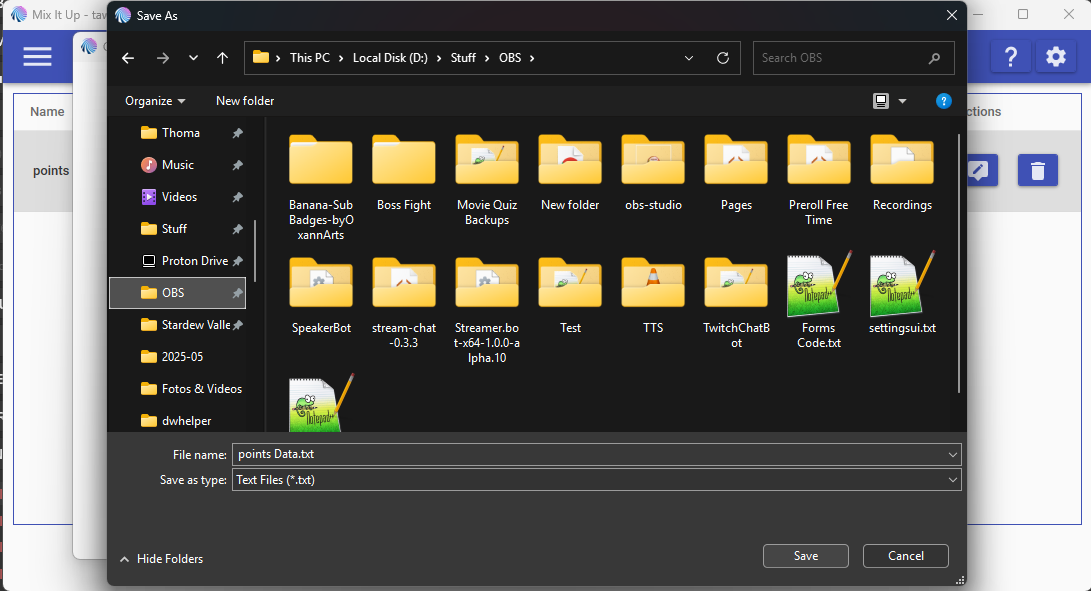
Task: Open the Recordings folder
Action: tap(902, 173)
